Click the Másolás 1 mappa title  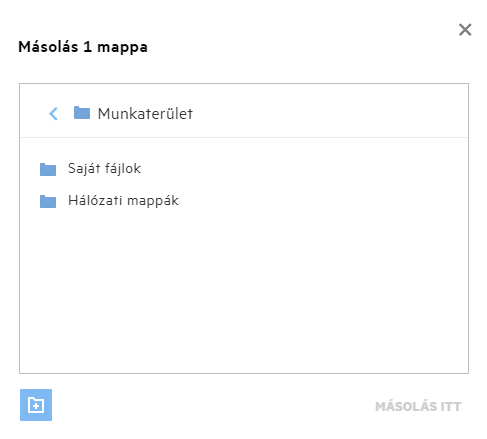pos(83,47)
